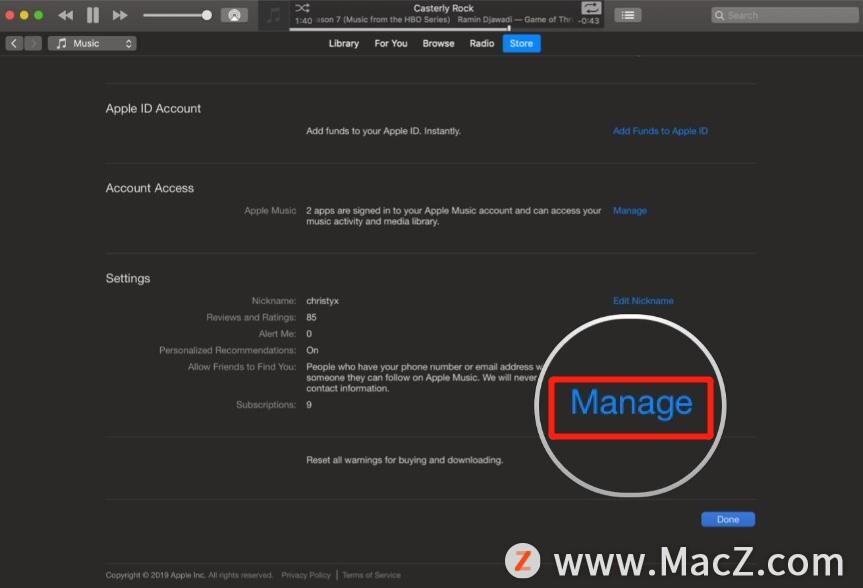This screenshot has width=863, height=588.
Task: Click the Allow Friends to Find You: label
Action: pos(242,367)
